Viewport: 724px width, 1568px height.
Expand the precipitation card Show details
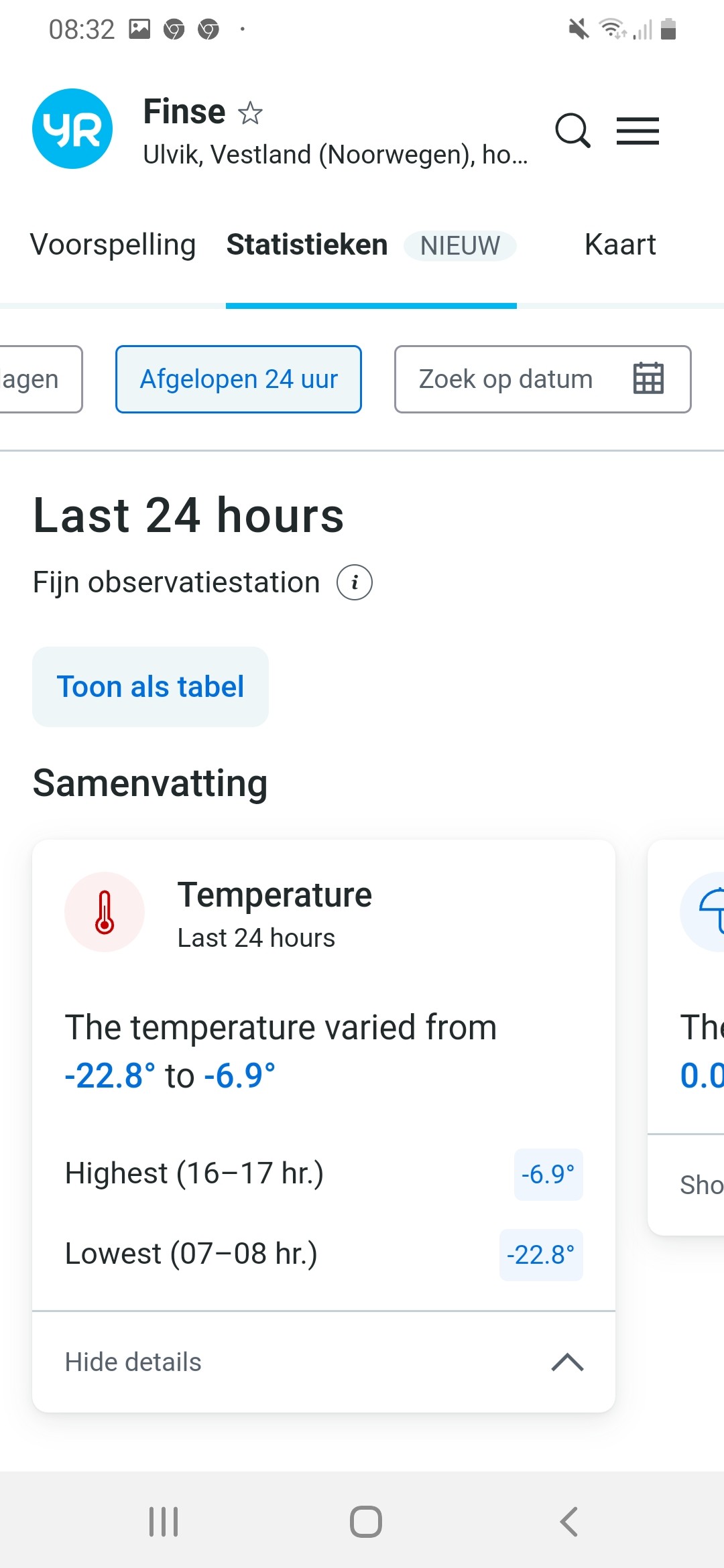[x=701, y=1185]
